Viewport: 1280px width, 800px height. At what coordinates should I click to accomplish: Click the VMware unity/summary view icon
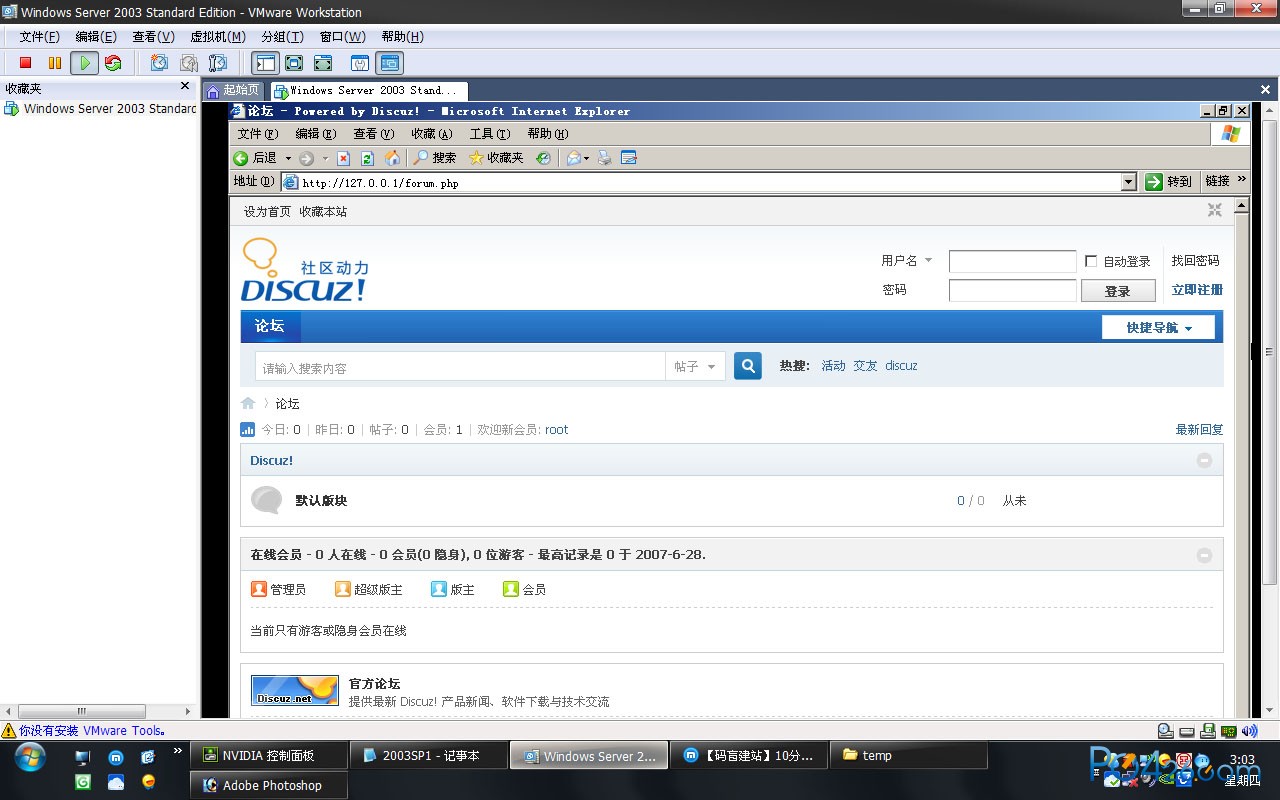[x=390, y=63]
